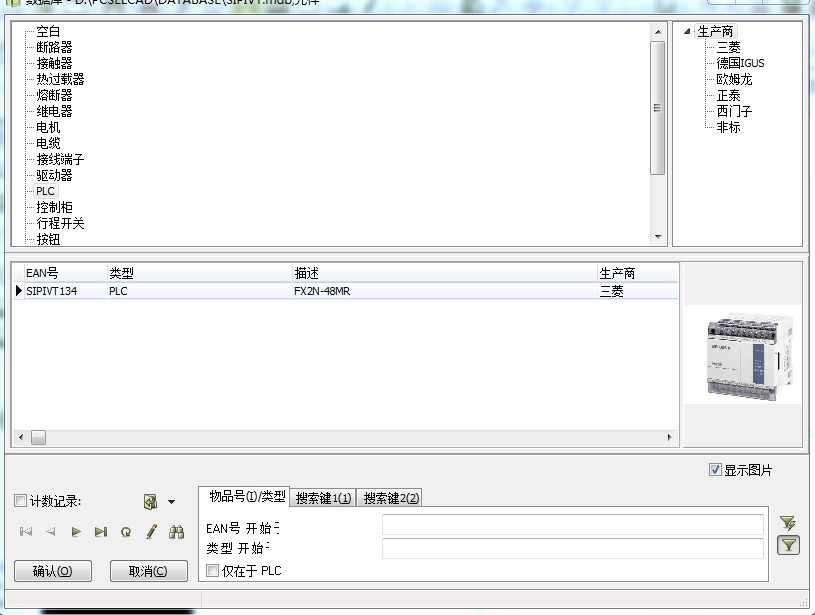Click the refresh records icon

click(126, 532)
